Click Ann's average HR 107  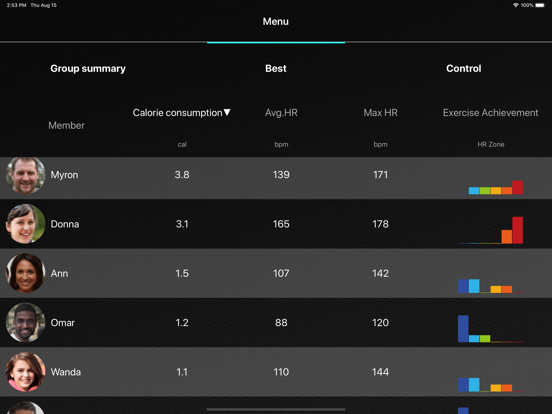[x=281, y=274]
